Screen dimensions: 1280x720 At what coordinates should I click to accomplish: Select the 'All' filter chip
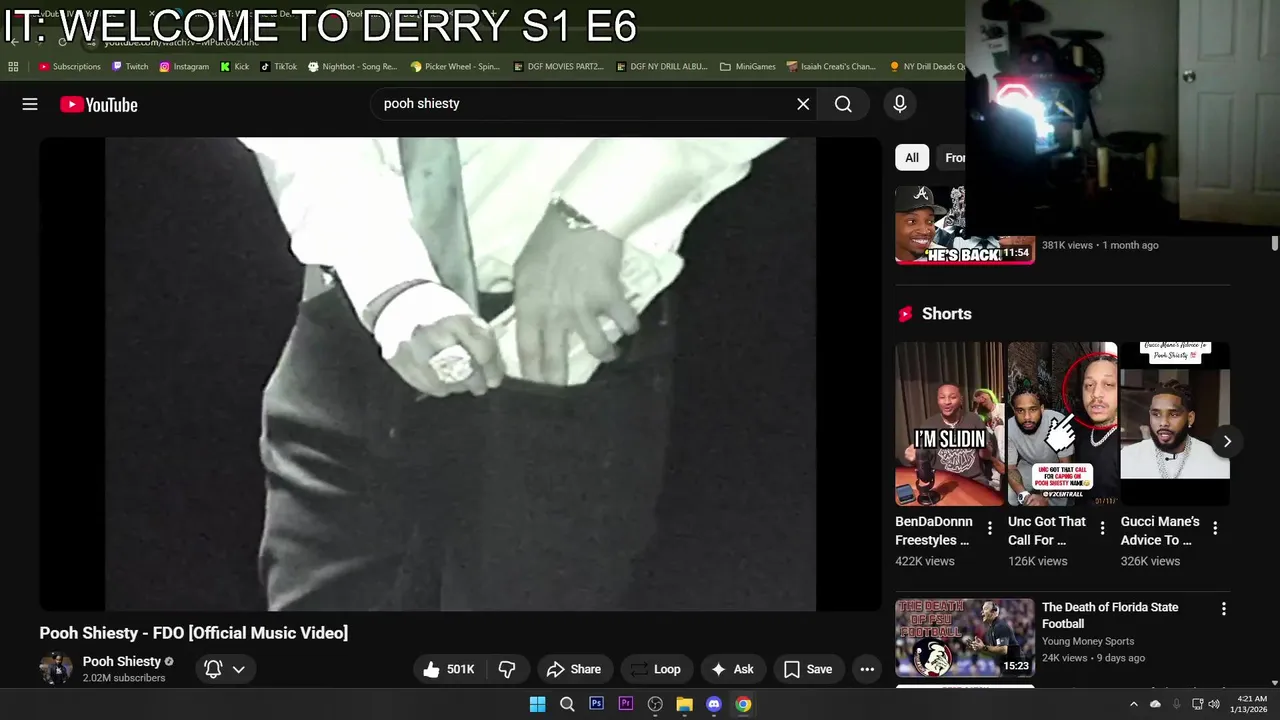[x=912, y=157]
